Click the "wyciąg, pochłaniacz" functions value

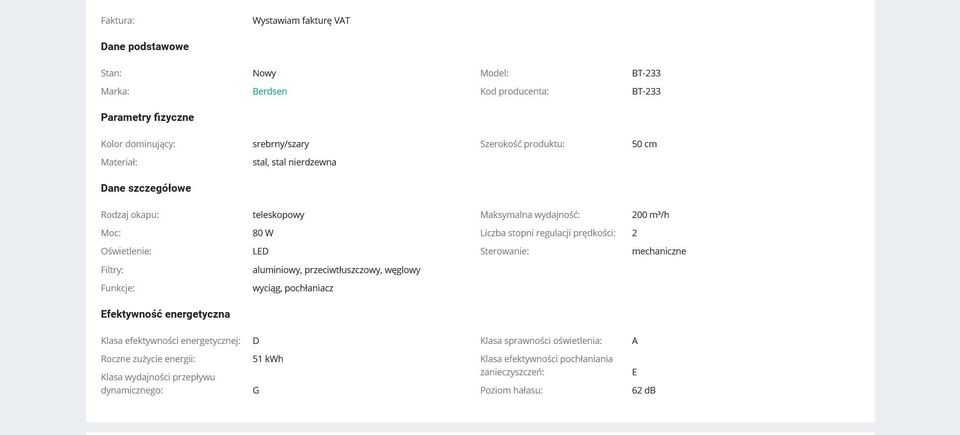293,288
